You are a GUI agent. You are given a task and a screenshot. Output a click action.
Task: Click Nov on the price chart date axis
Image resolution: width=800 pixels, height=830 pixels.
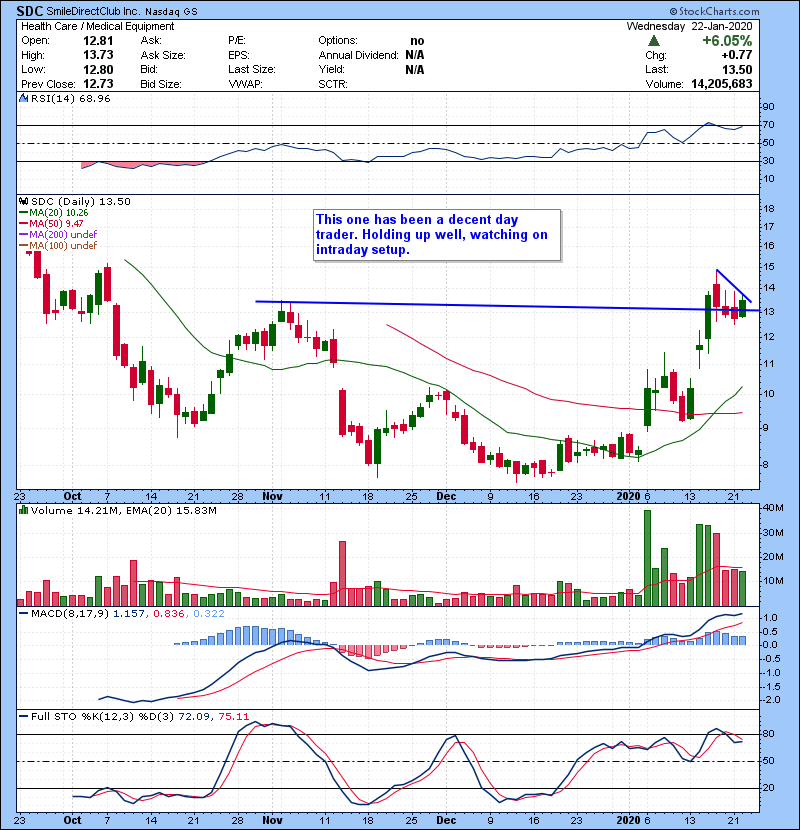click(x=272, y=497)
